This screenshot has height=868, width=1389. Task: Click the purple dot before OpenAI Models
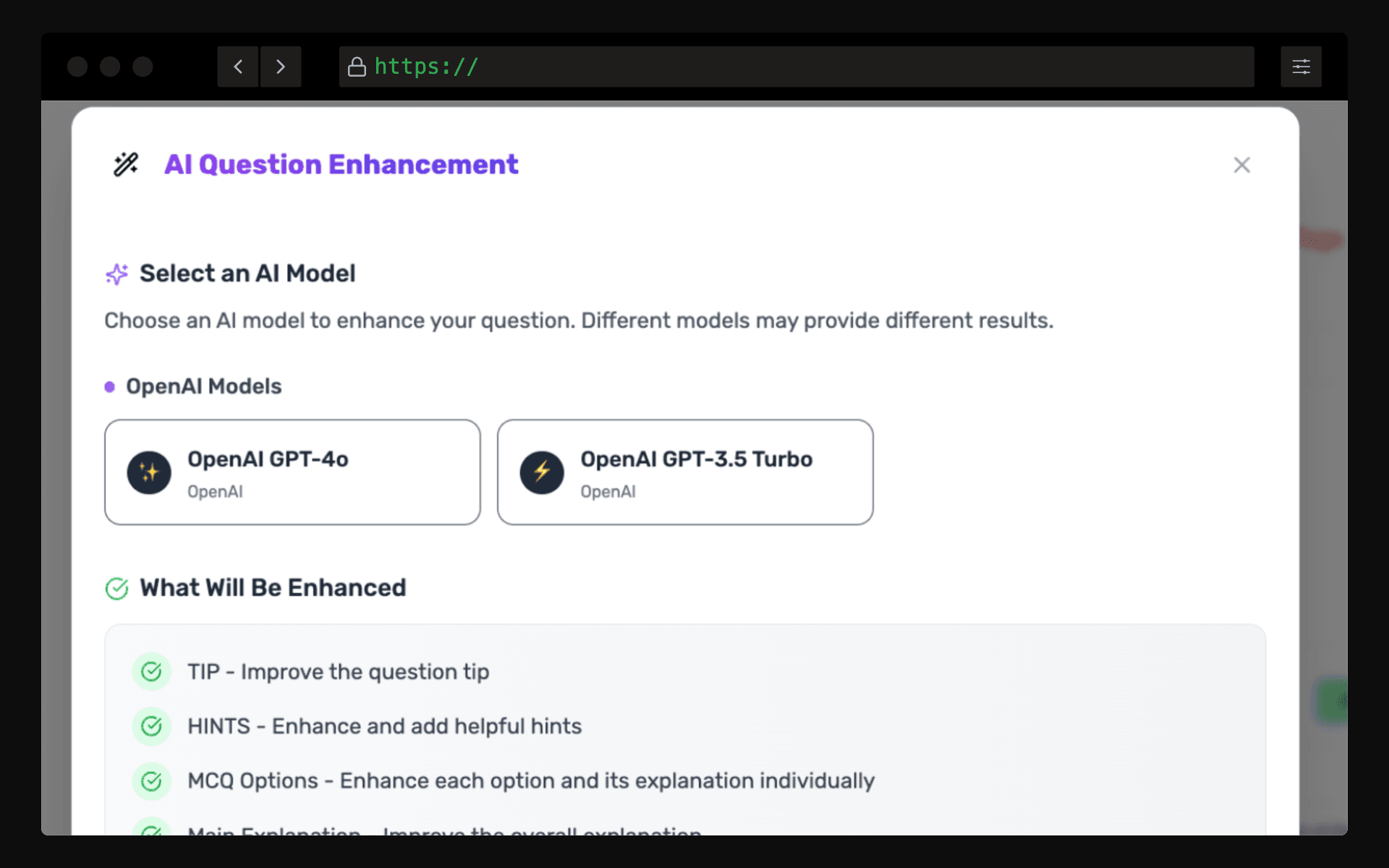[110, 387]
